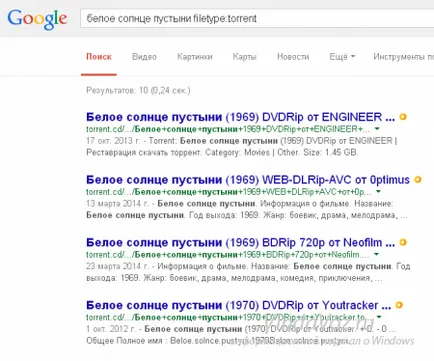Open the Инструменты поиска menu
This screenshot has width=434, height=361.
(x=403, y=57)
